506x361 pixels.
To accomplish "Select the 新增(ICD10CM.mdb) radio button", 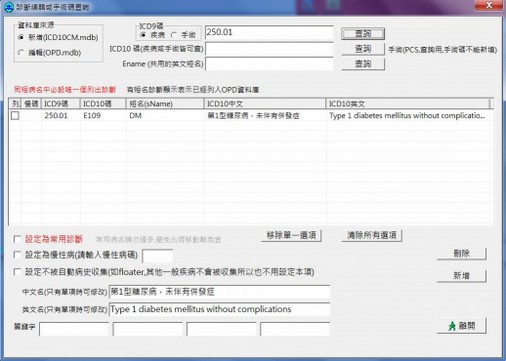I will (x=22, y=37).
